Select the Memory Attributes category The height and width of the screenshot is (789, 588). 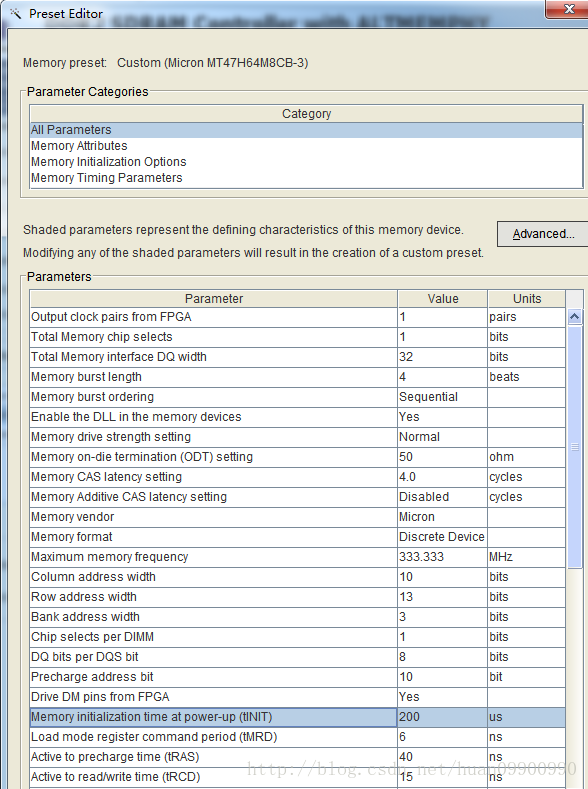pyautogui.click(x=306, y=146)
